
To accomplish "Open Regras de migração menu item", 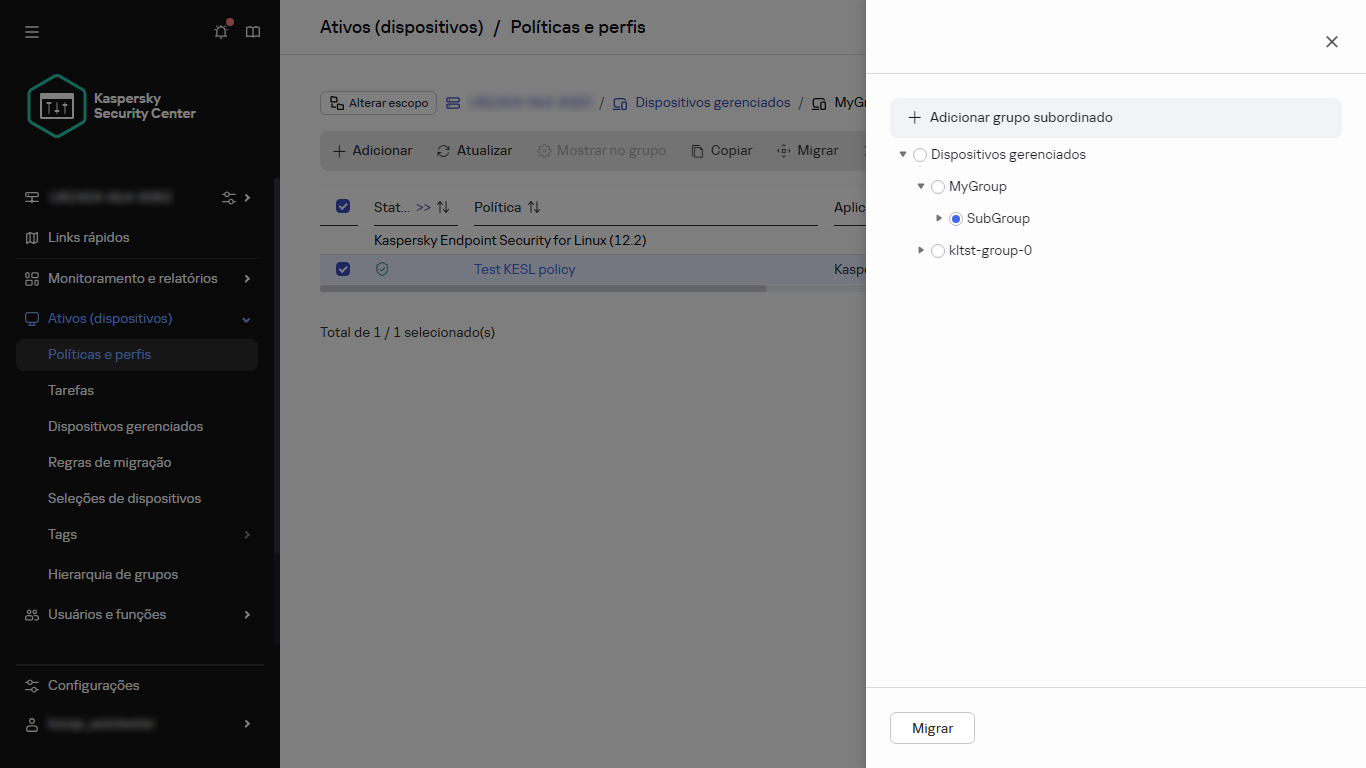I will pos(110,462).
